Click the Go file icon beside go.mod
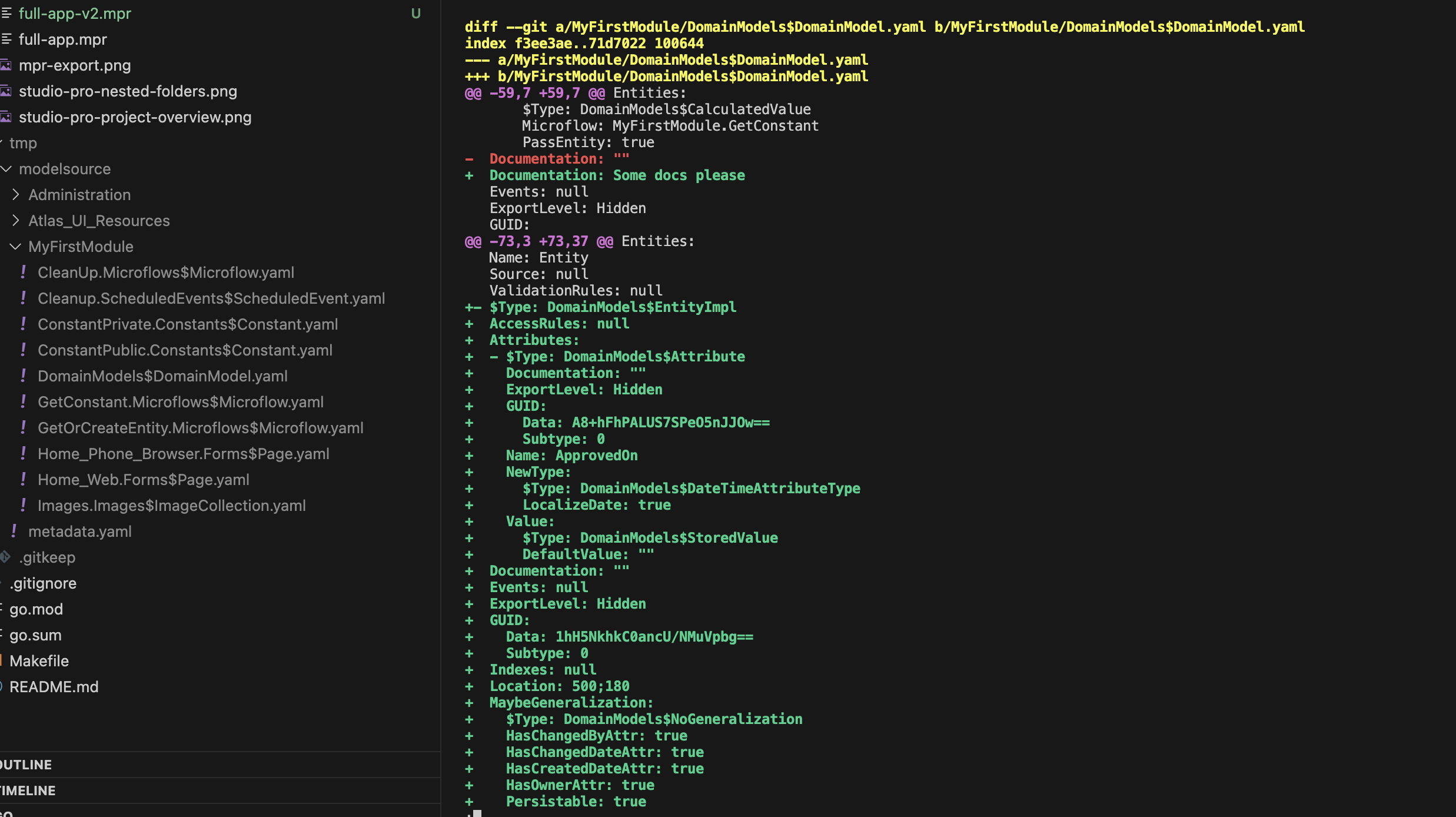 (x=2, y=609)
